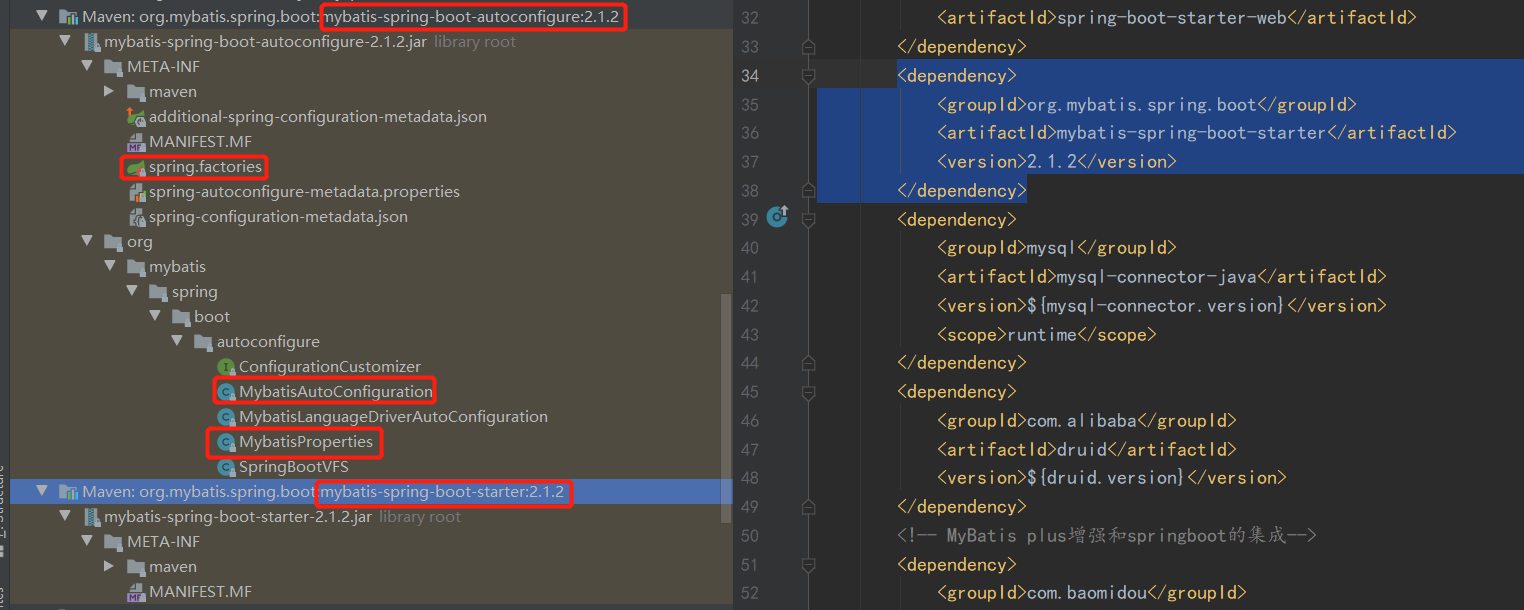Click the MybatisAutoConfiguration class icon
The image size is (1524, 610).
(226, 392)
